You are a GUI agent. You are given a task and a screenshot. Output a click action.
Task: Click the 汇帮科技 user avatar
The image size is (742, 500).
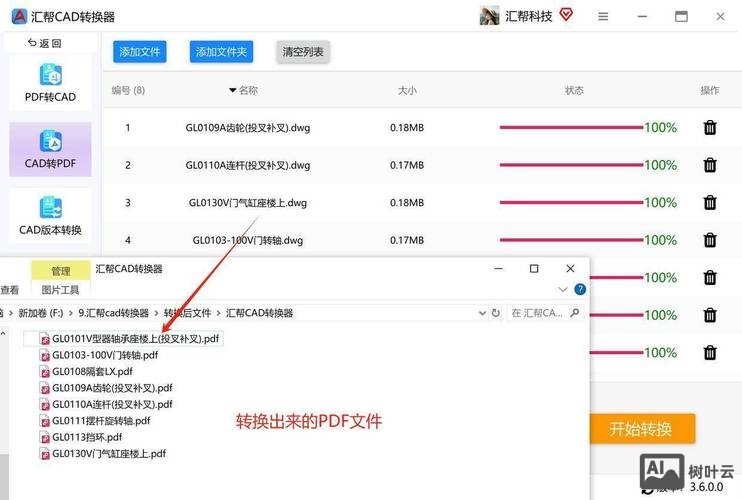click(489, 16)
